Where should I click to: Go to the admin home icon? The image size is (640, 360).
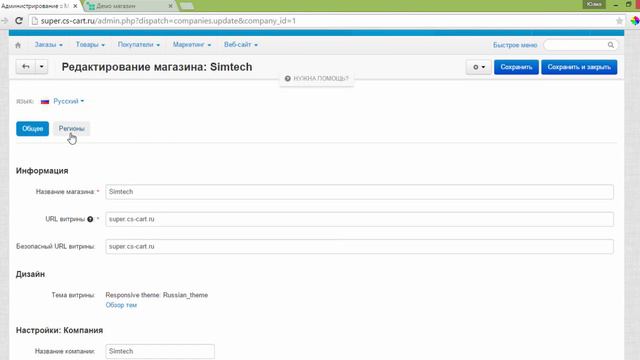pyautogui.click(x=18, y=45)
